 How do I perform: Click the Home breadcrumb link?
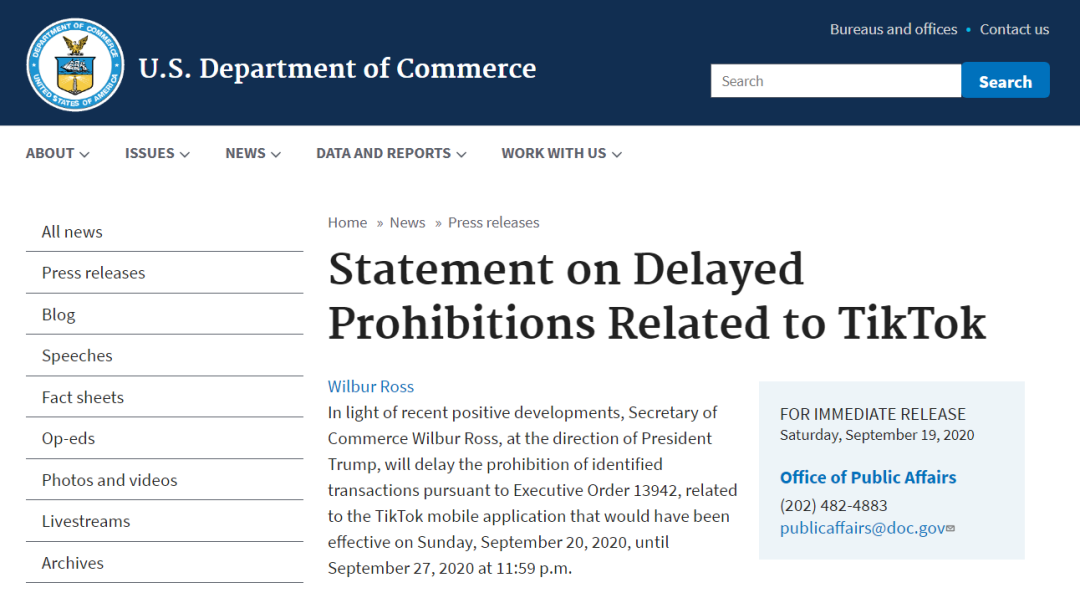pos(347,222)
